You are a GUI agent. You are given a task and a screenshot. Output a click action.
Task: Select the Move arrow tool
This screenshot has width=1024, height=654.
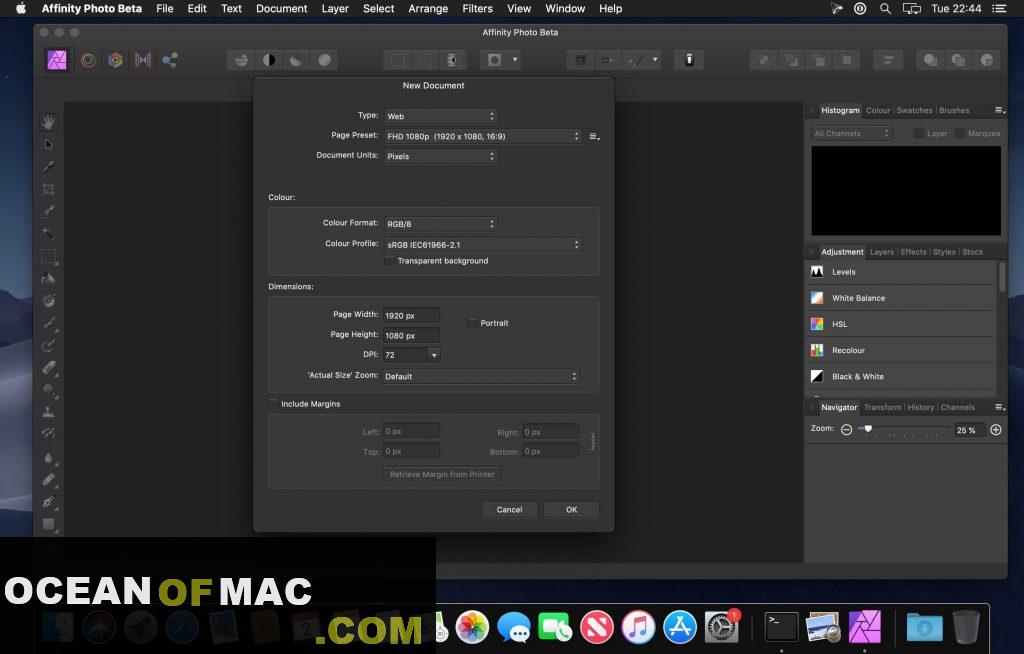pos(48,144)
